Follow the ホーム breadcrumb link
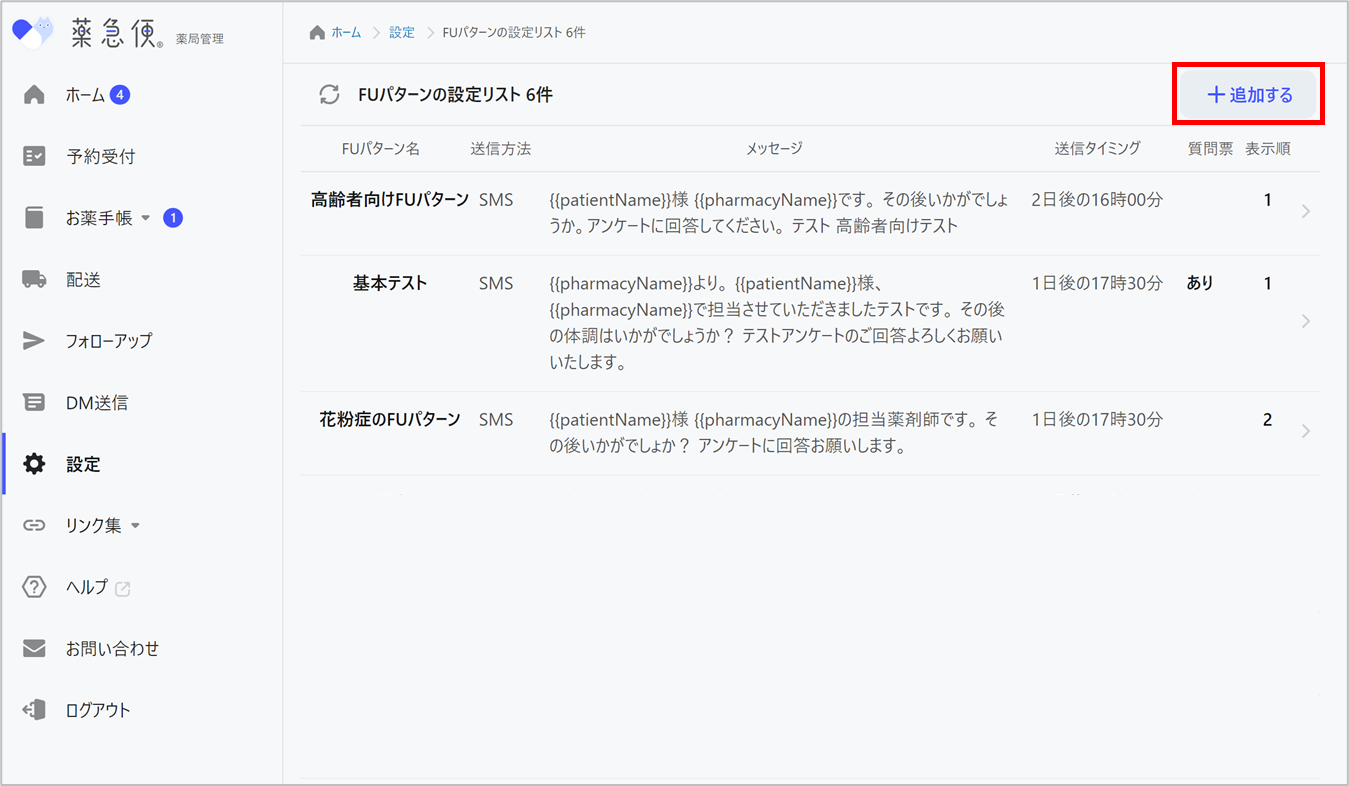This screenshot has height=786, width=1349. [346, 33]
